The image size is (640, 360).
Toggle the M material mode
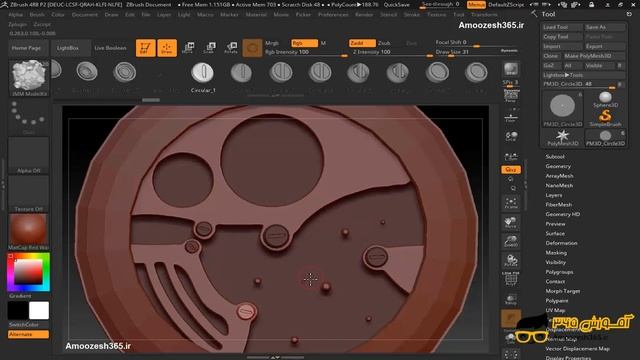pos(323,43)
